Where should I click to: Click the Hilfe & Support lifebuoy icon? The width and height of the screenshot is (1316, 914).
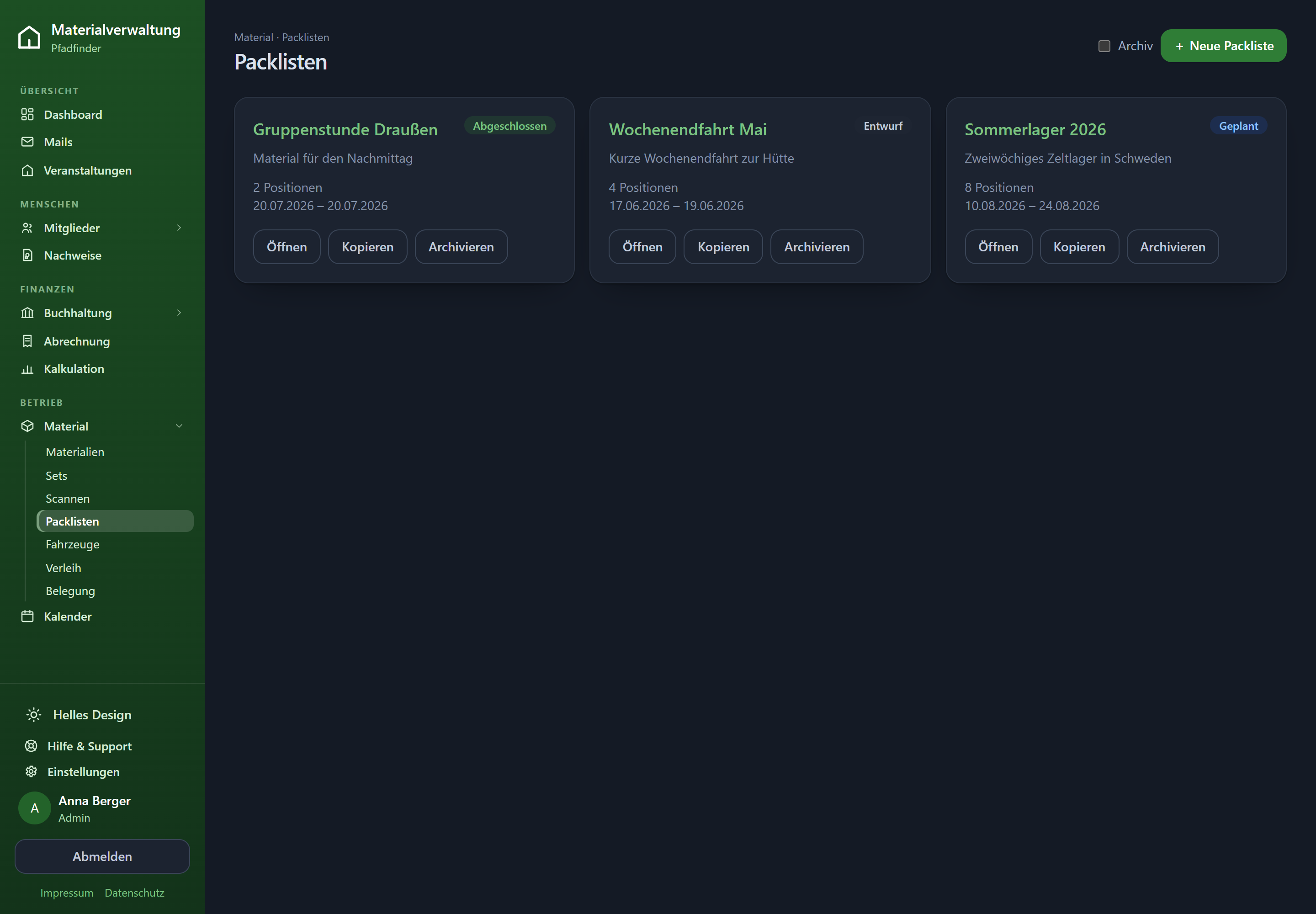click(31, 746)
